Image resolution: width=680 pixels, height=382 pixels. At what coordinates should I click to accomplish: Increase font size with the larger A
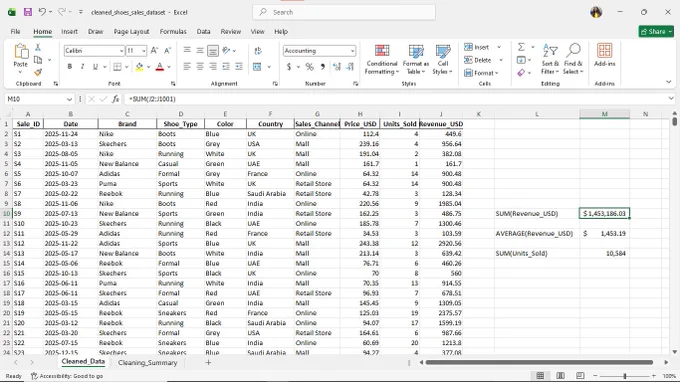tap(154, 51)
